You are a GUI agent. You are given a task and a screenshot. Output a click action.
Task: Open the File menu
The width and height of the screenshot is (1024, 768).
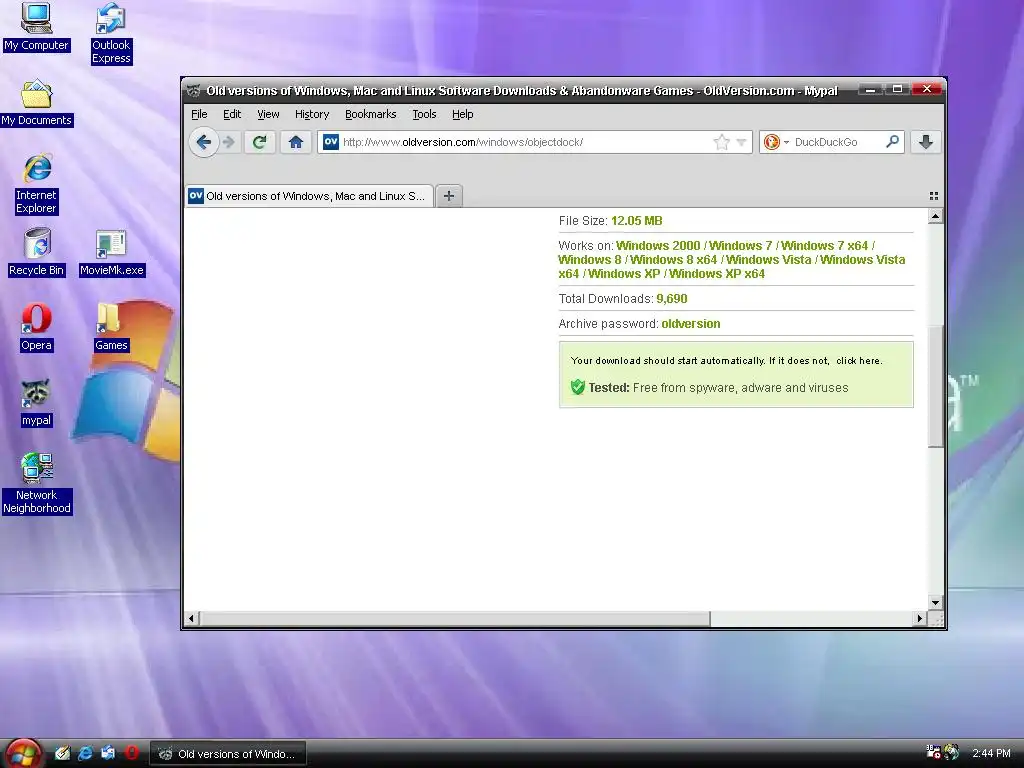(199, 114)
